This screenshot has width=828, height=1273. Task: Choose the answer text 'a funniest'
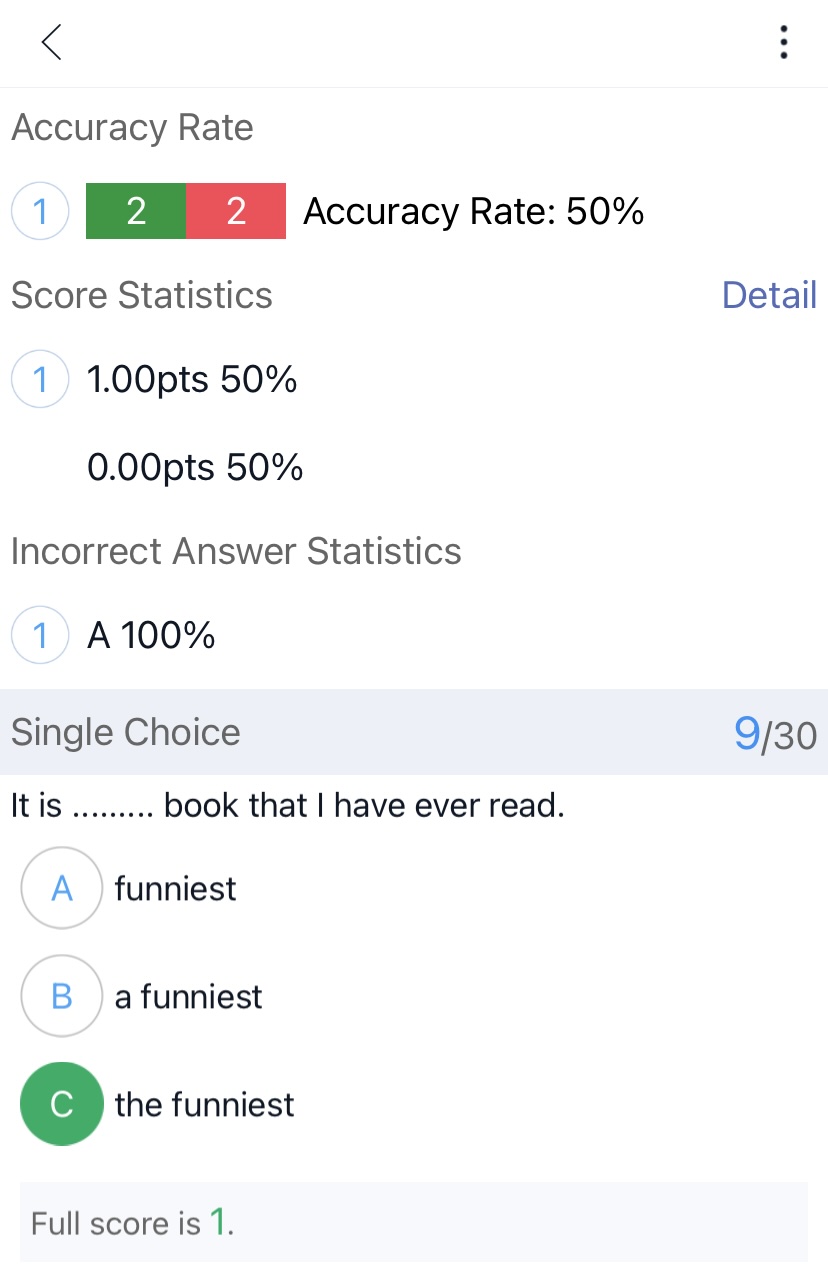189,996
